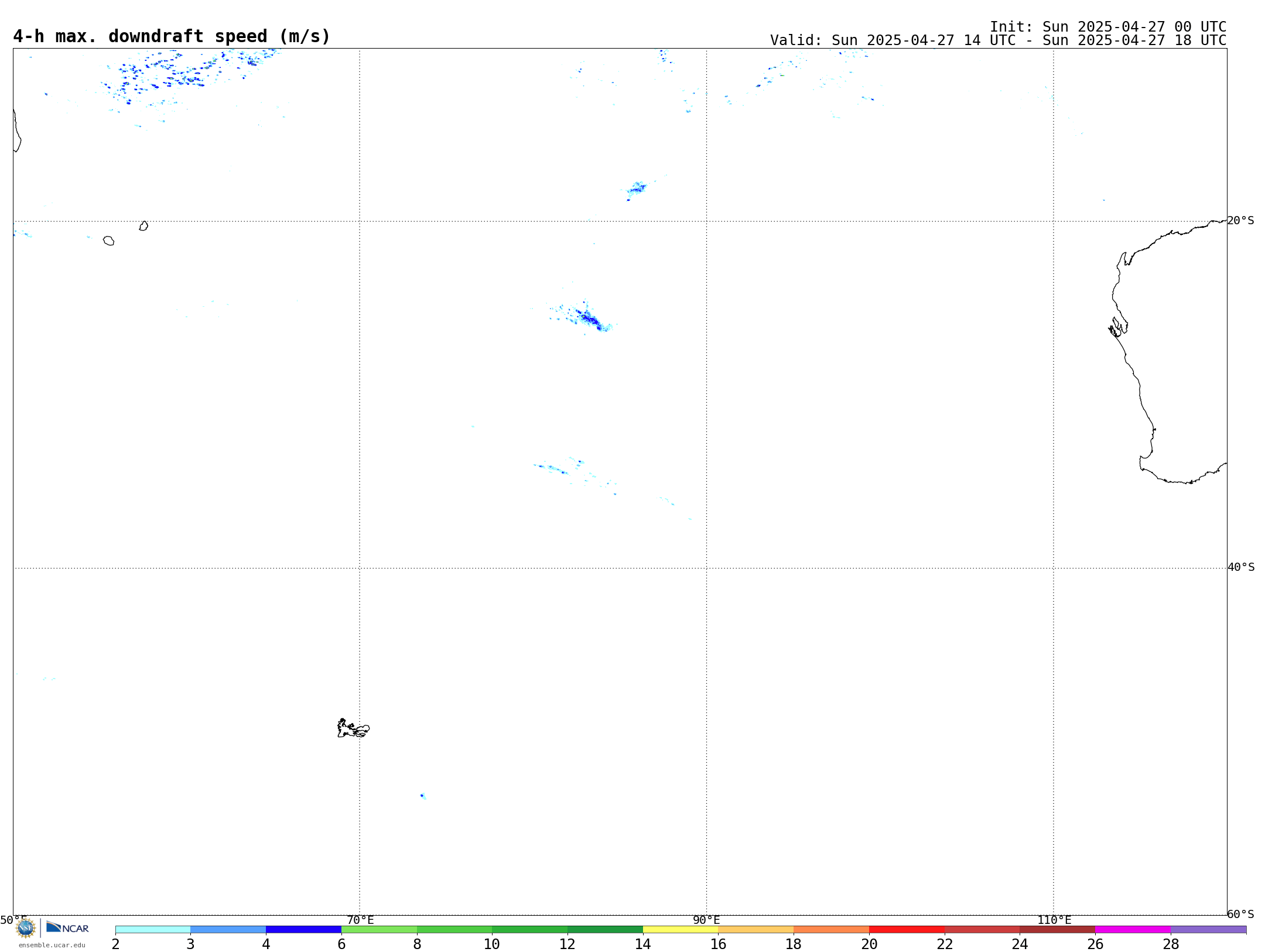Click the plot title '4-h max. downdraft speed (m/s)'
This screenshot has height=952, width=1265.
coord(172,36)
